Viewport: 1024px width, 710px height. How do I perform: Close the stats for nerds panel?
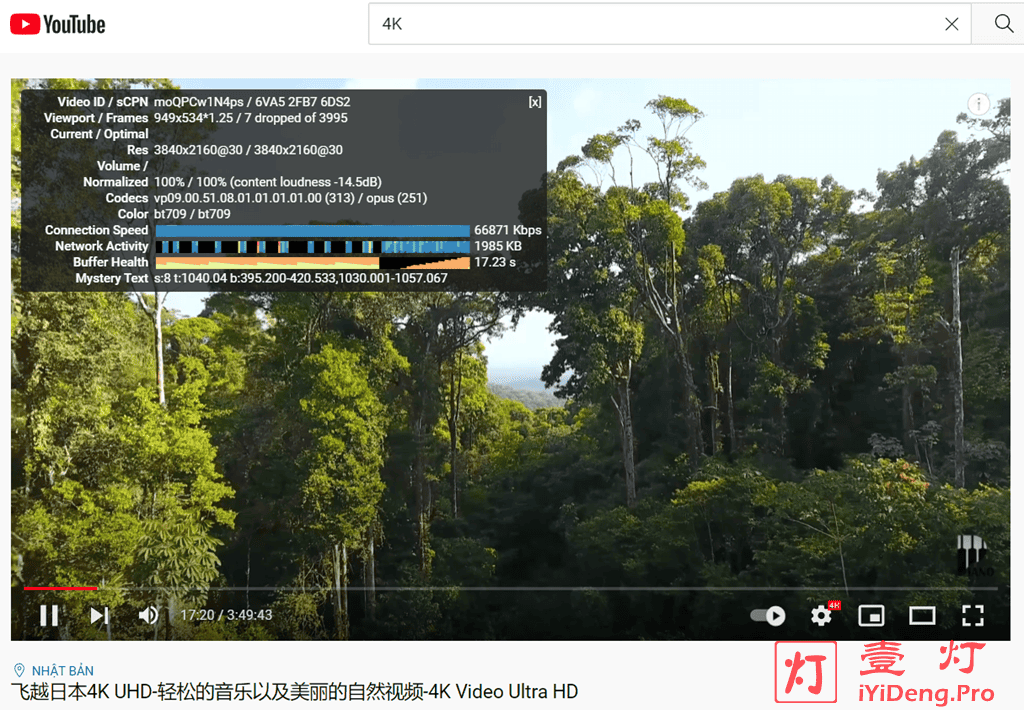tap(535, 102)
